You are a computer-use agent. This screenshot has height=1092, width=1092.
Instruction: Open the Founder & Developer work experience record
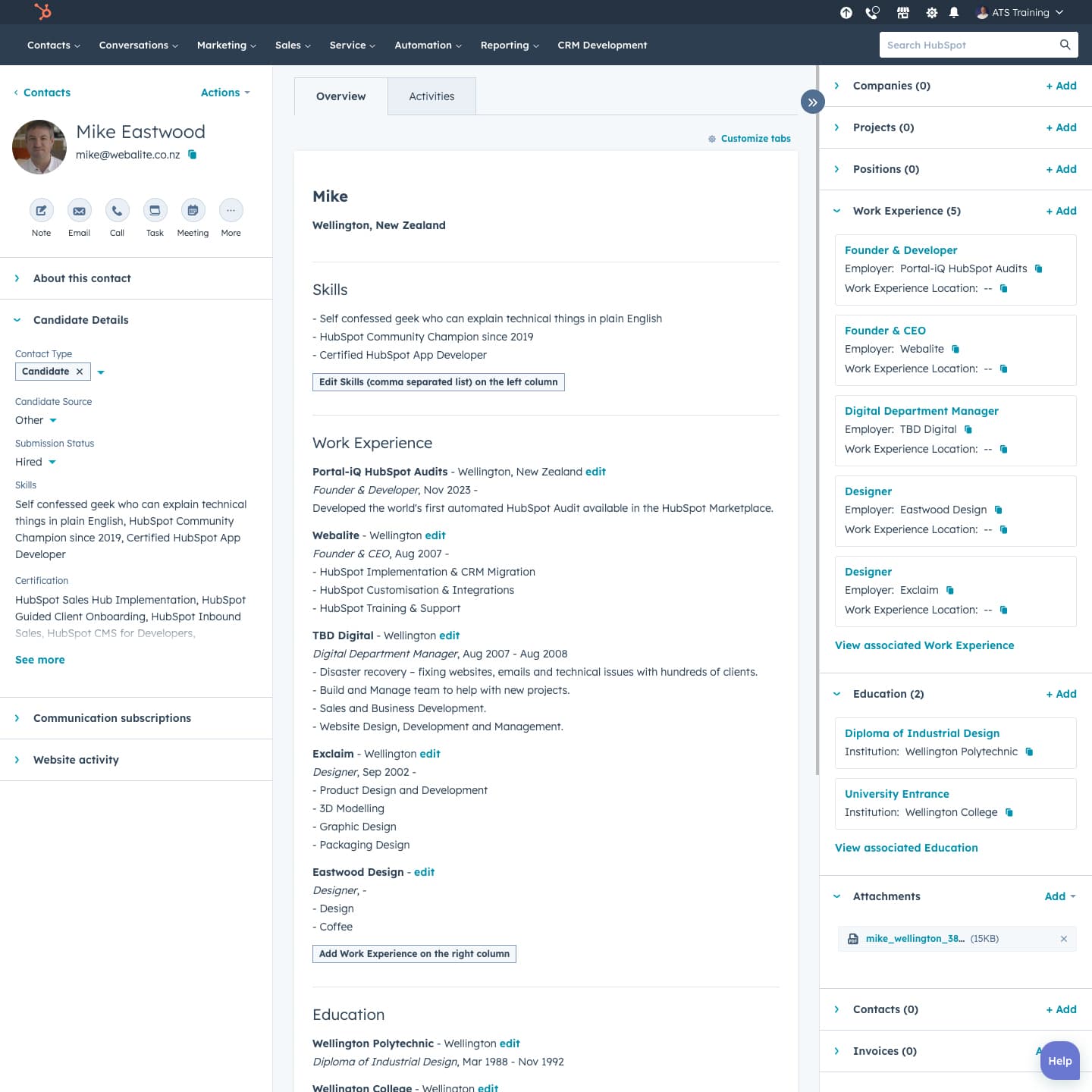pyautogui.click(x=901, y=250)
